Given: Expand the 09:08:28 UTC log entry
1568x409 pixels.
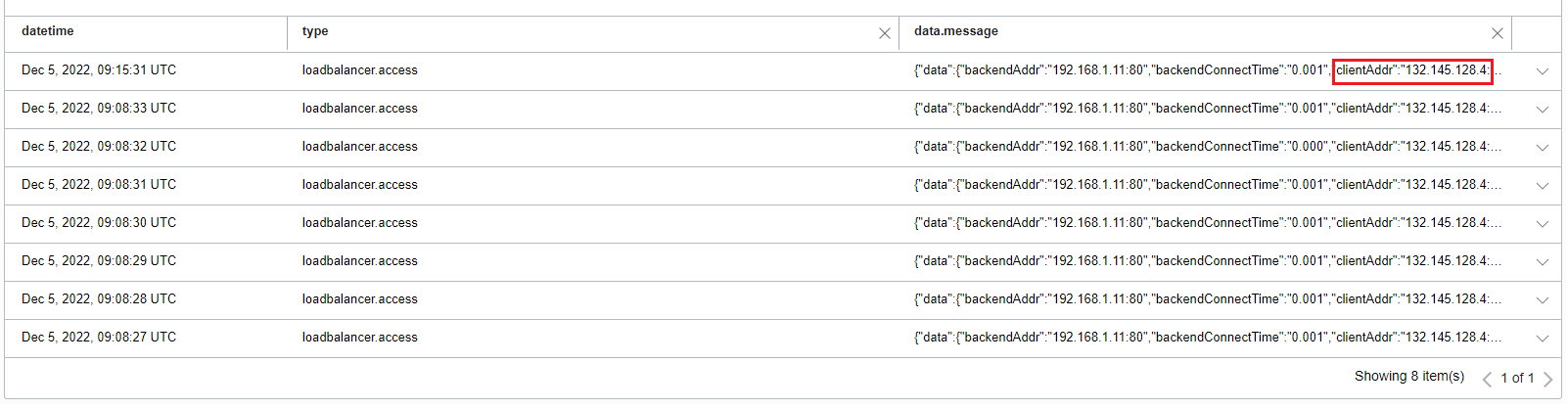Looking at the screenshot, I should coord(1543,300).
